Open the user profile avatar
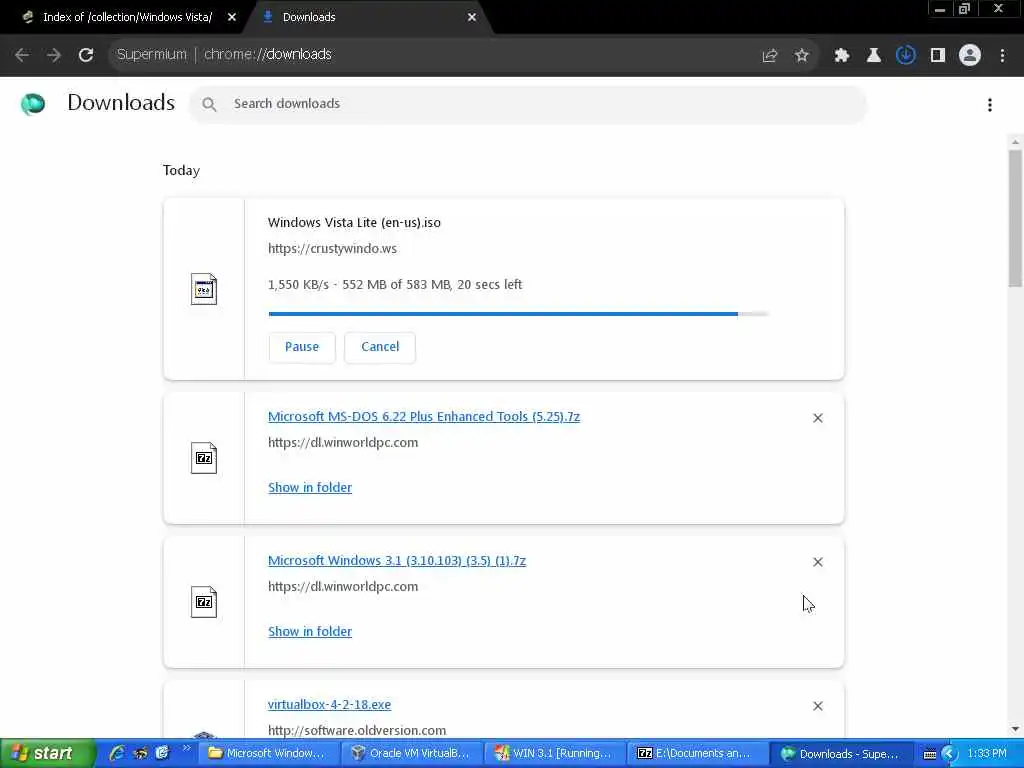Image resolution: width=1024 pixels, height=768 pixels. click(x=970, y=56)
